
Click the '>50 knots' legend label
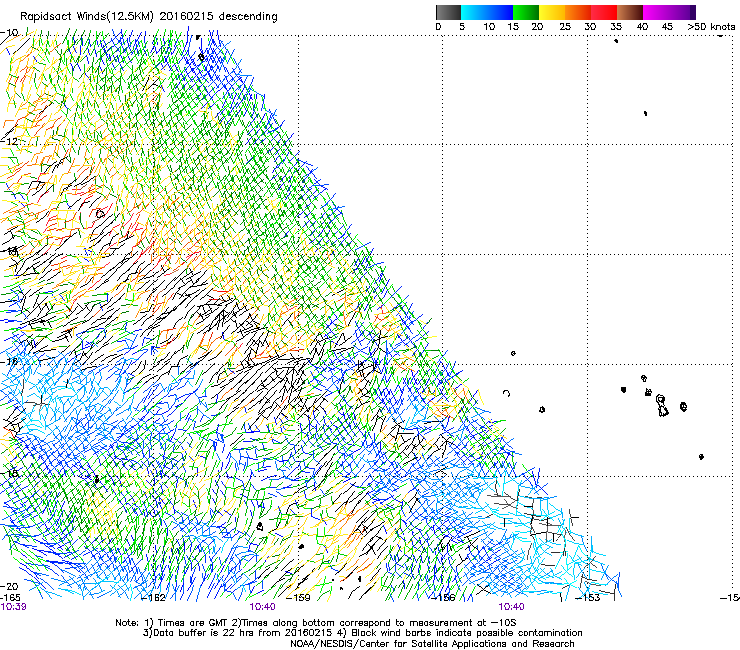tap(711, 27)
